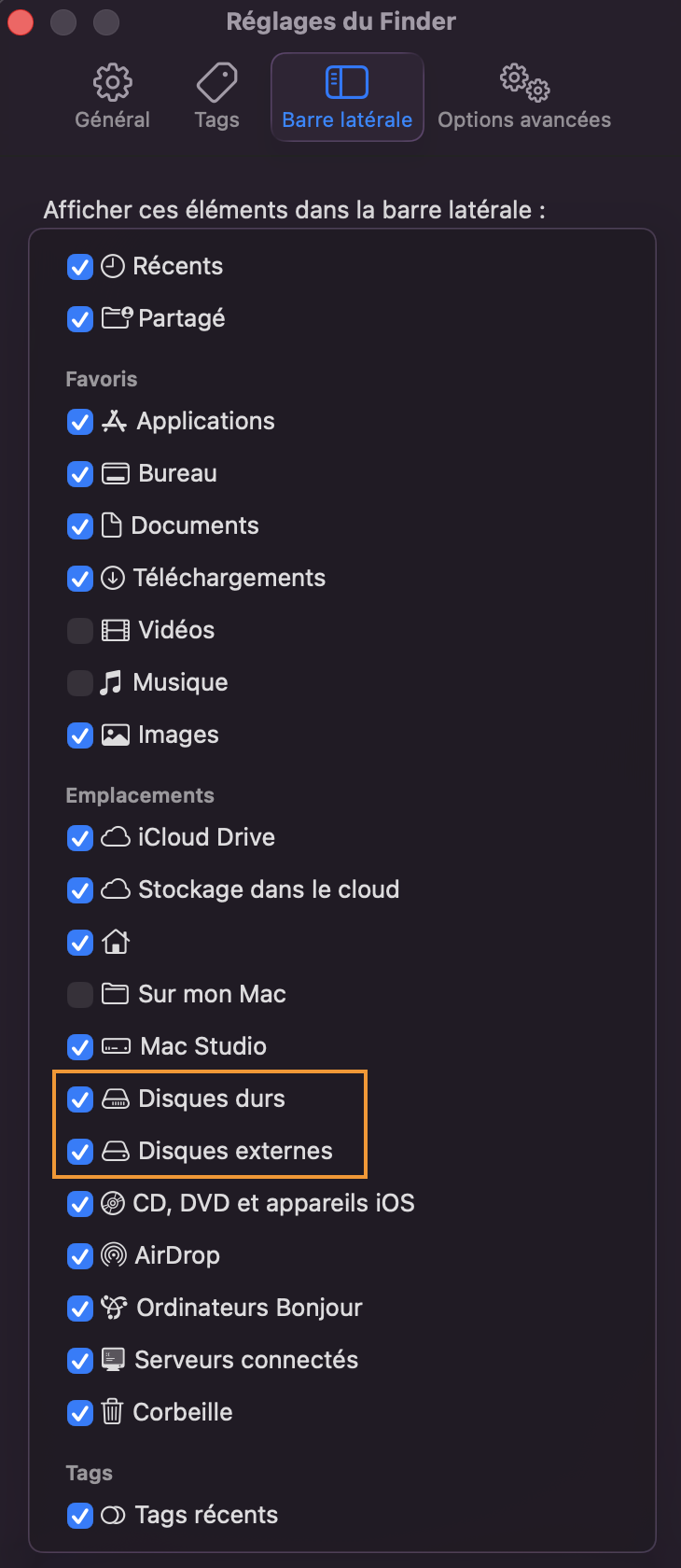Image resolution: width=681 pixels, height=1568 pixels.
Task: Click the AirDrop icon
Action: click(113, 1255)
